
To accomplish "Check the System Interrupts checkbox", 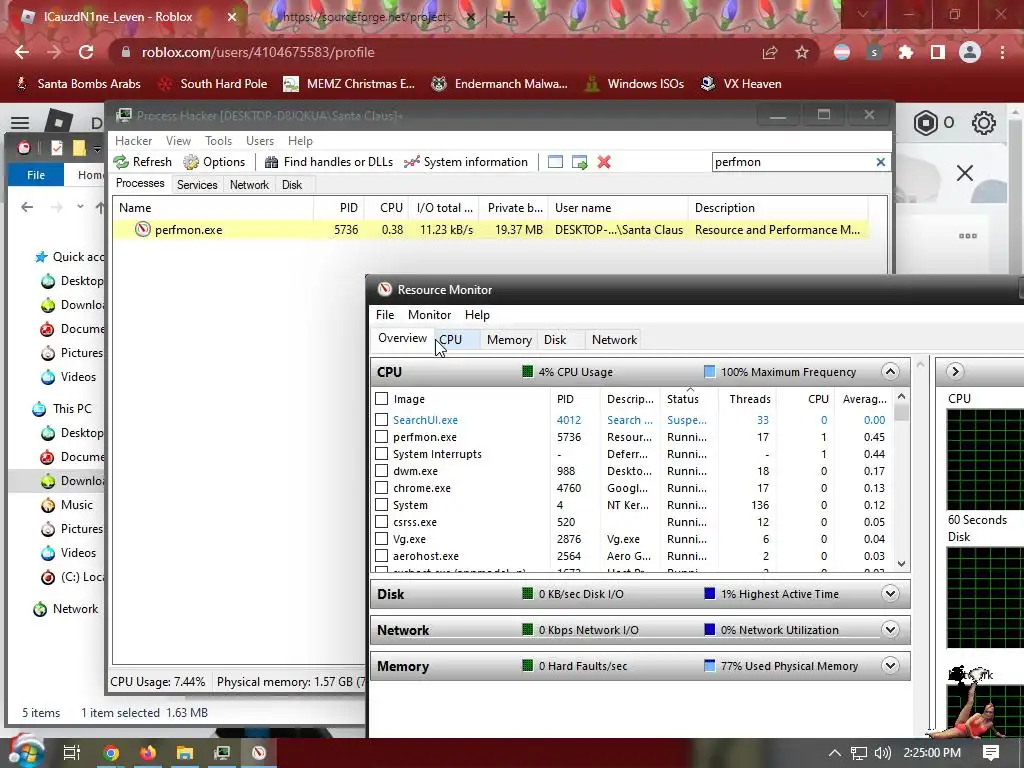I will [x=382, y=454].
